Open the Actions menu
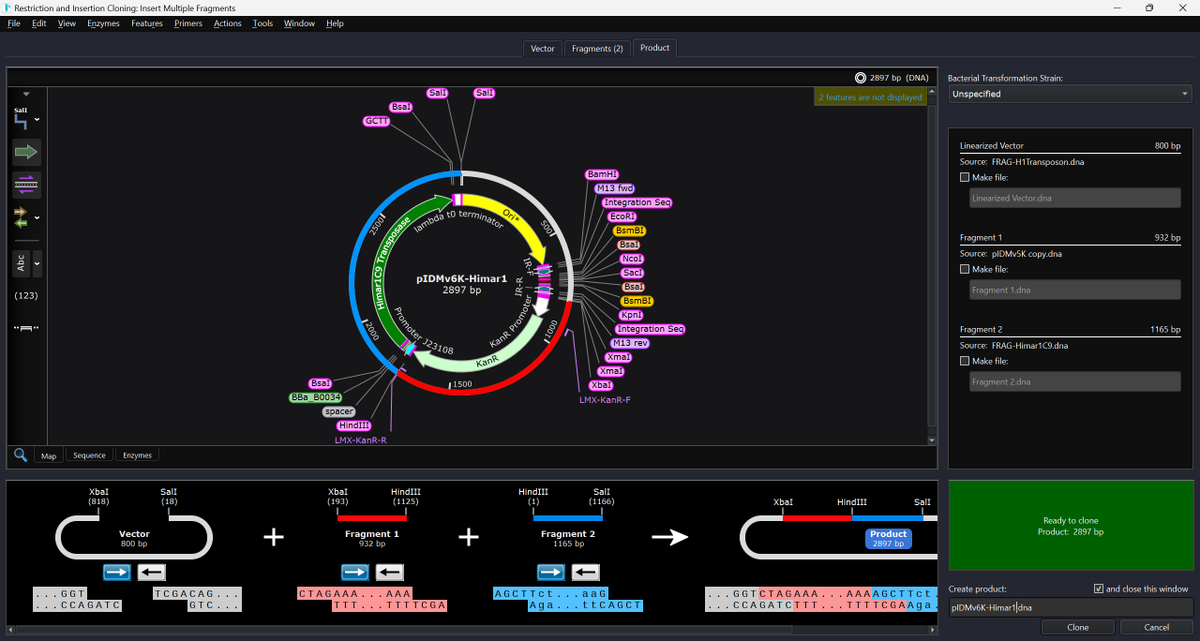Image resolution: width=1200 pixels, height=641 pixels. tap(227, 23)
